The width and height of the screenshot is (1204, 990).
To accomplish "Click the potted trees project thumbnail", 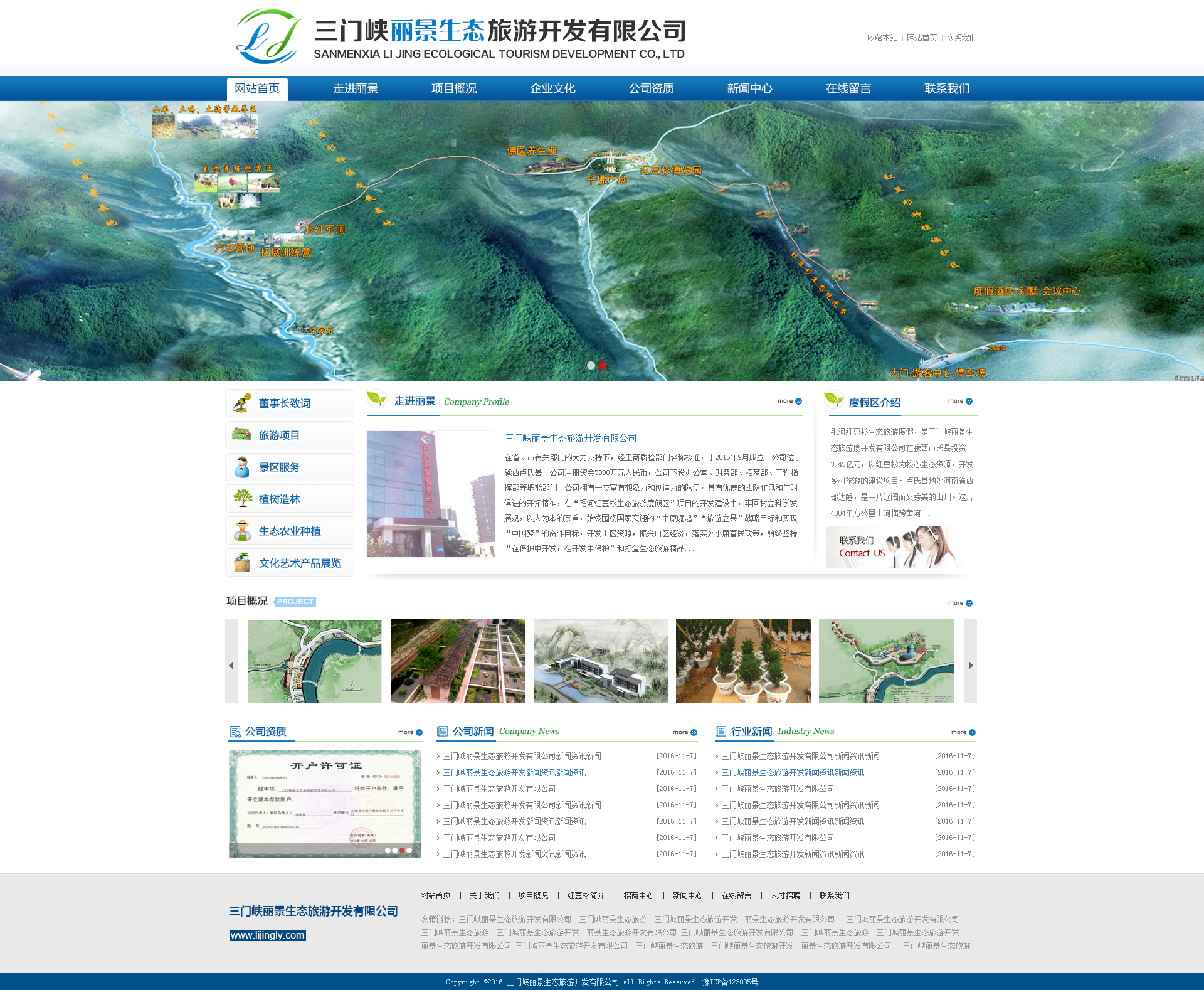I will click(x=743, y=661).
